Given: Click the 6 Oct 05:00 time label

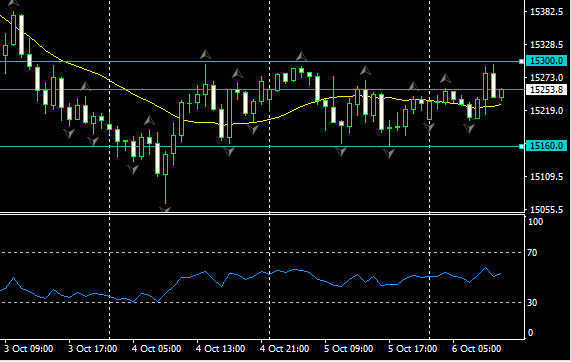Looking at the screenshot, I should point(477,349).
